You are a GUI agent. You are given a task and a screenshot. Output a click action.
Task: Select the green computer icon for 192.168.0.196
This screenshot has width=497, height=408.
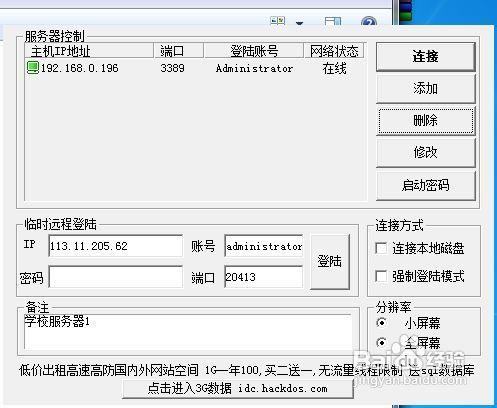coord(33,68)
